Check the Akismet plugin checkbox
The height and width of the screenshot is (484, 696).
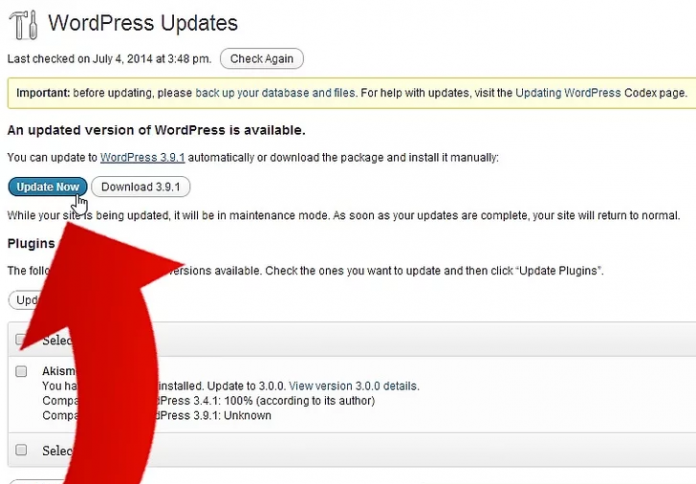pyautogui.click(x=21, y=371)
